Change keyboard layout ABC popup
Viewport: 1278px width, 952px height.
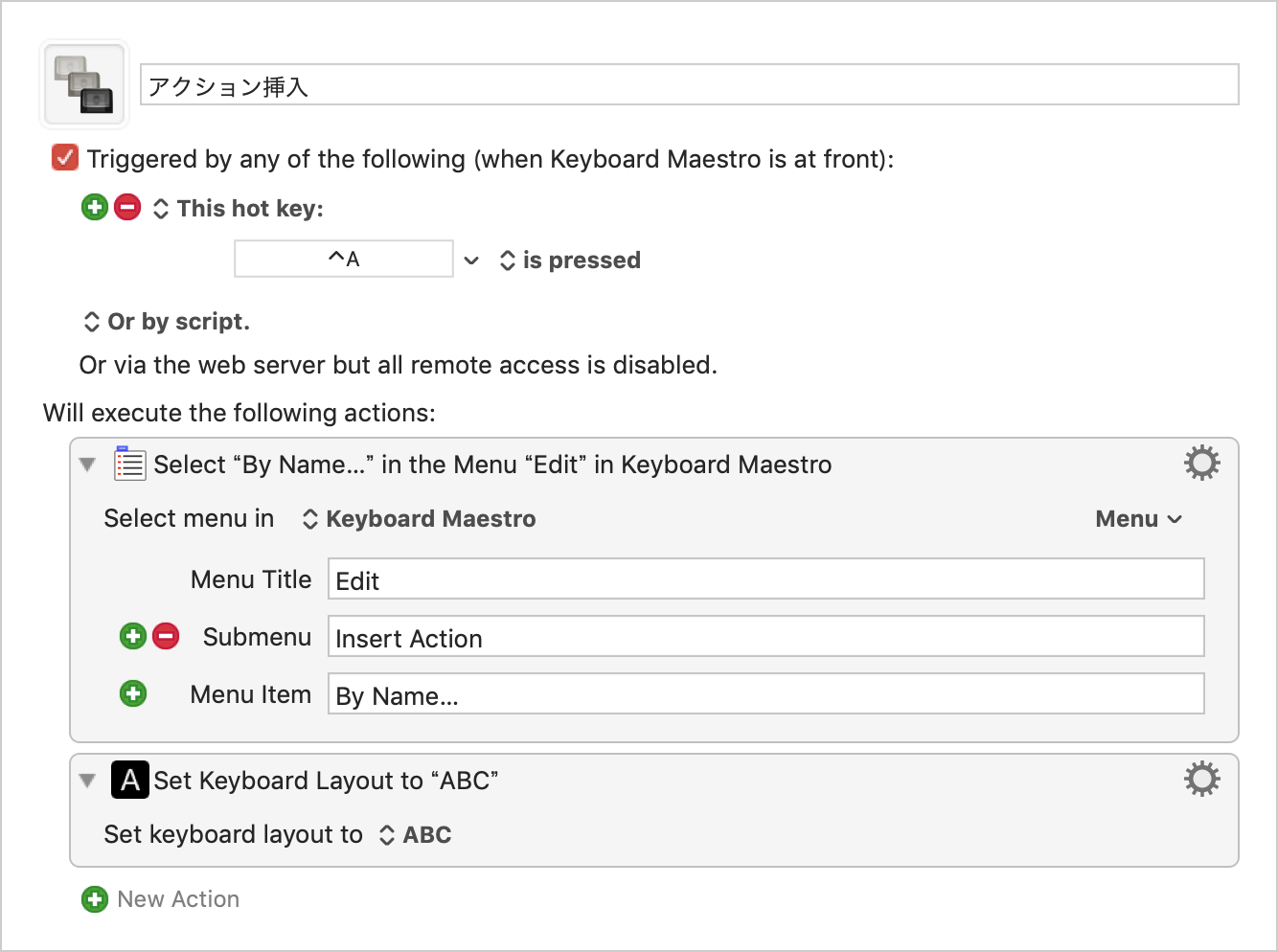coord(415,835)
